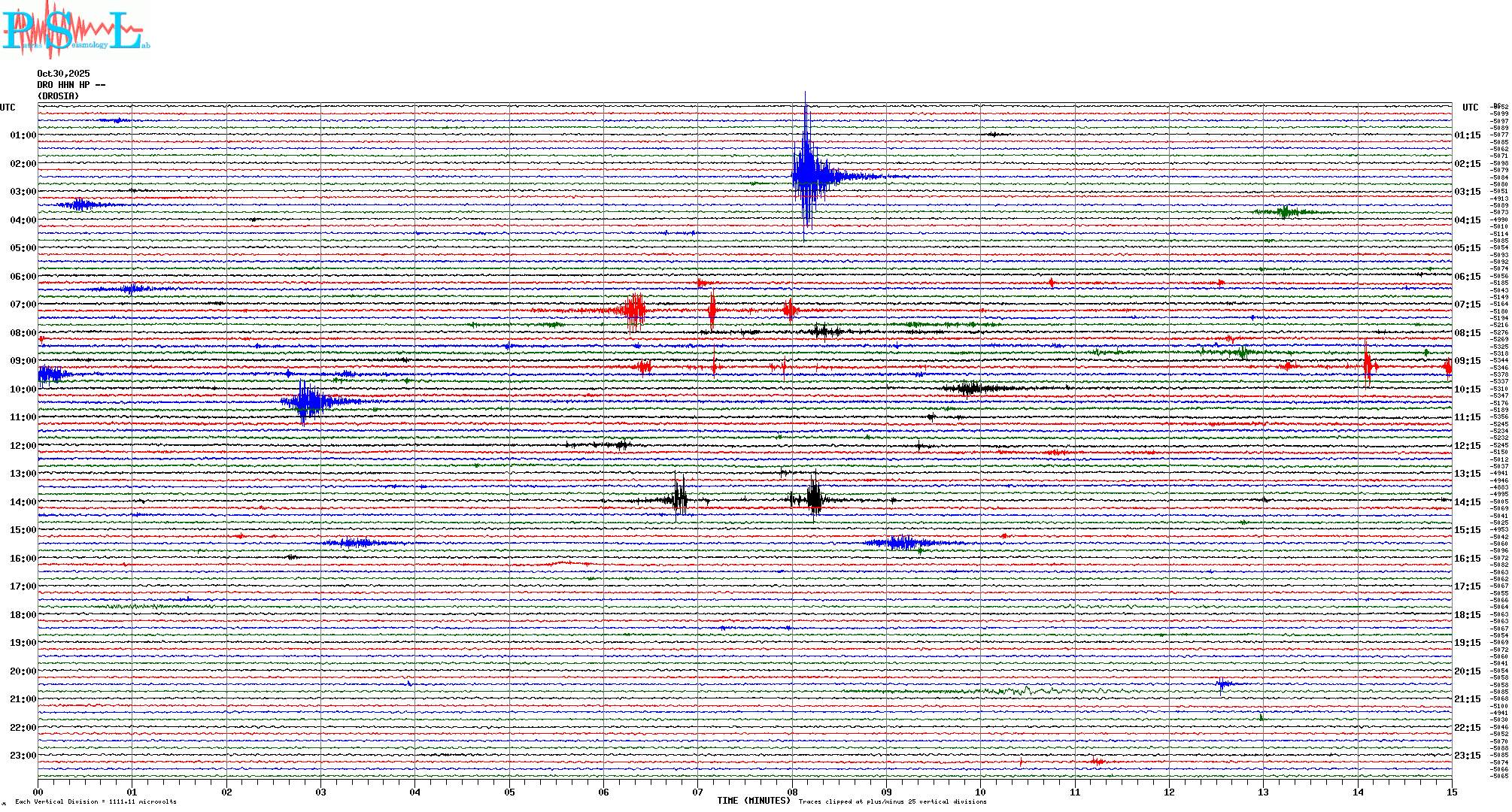Click the Oct 30, 2025 date label
1512x812 pixels.
63,74
